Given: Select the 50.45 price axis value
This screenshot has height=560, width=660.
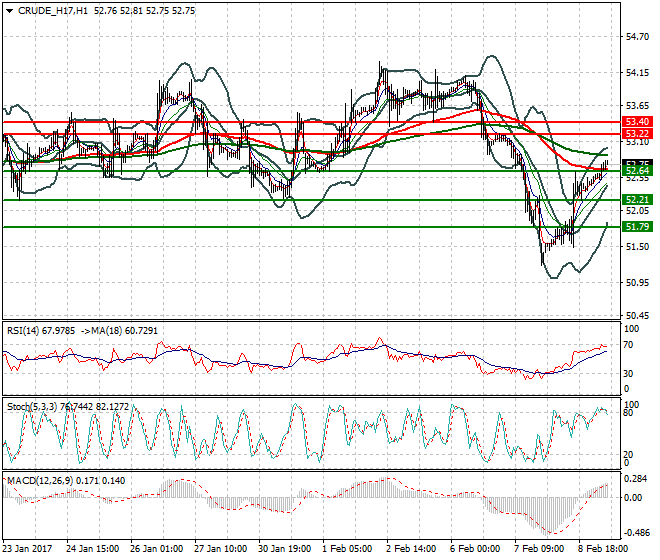Looking at the screenshot, I should click(x=637, y=315).
